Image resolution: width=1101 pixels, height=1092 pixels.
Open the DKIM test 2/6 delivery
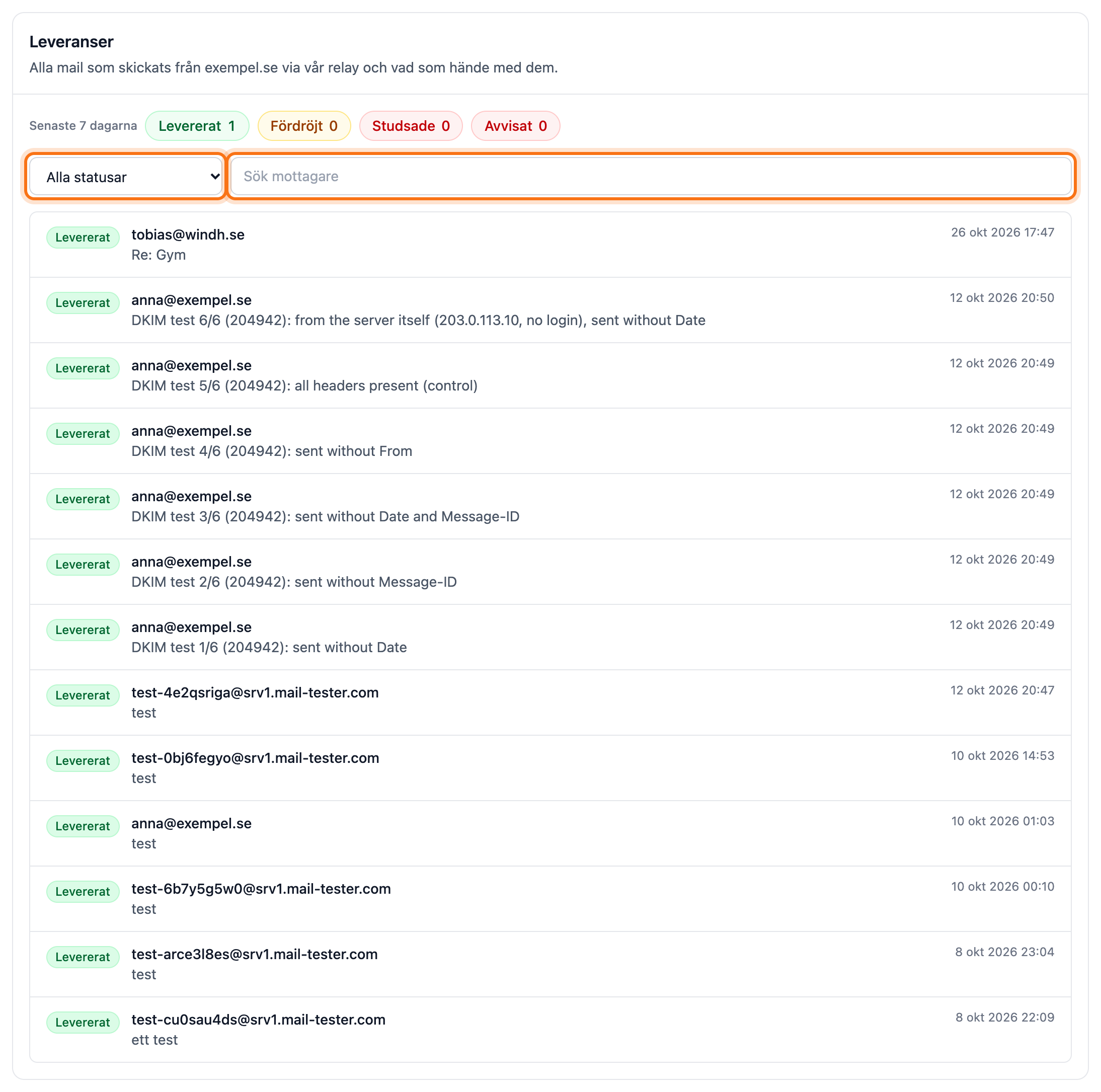(550, 572)
